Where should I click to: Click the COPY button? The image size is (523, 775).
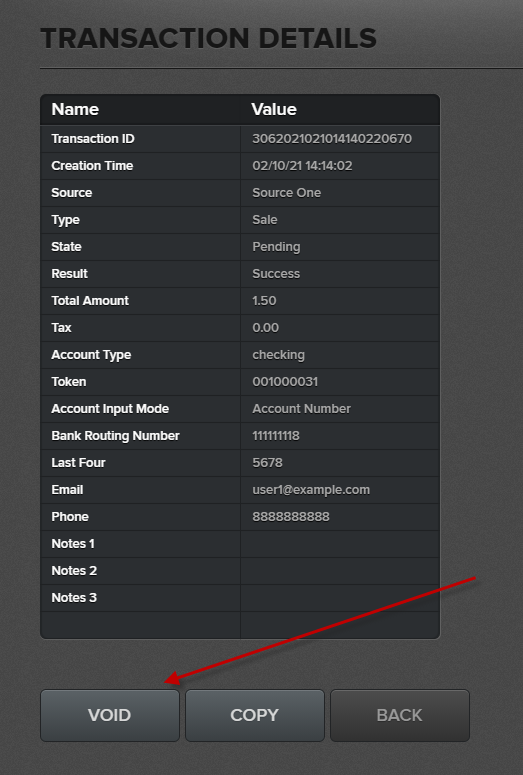tap(255, 715)
